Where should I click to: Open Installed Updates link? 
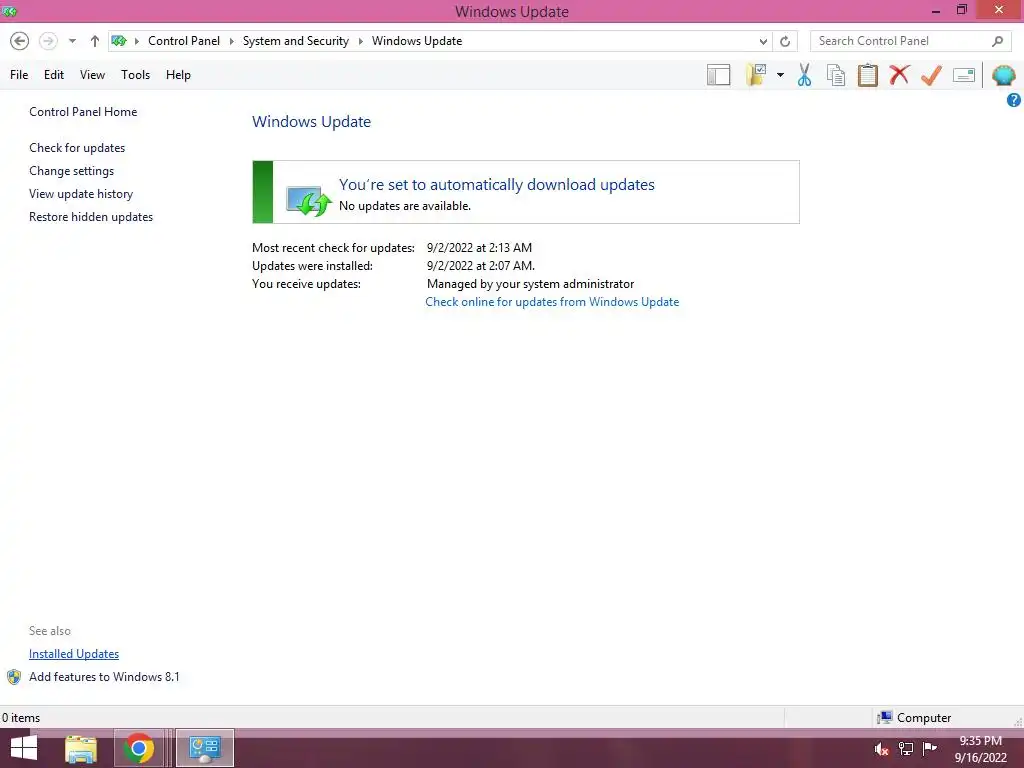pyautogui.click(x=74, y=654)
